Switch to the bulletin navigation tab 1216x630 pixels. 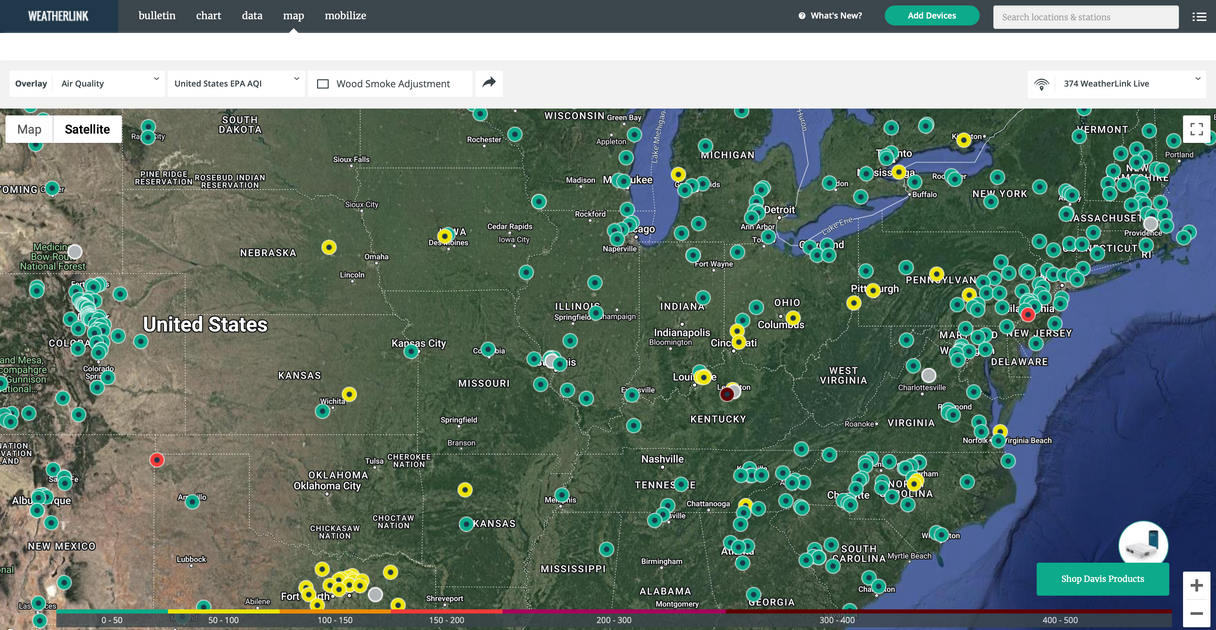(x=156, y=15)
